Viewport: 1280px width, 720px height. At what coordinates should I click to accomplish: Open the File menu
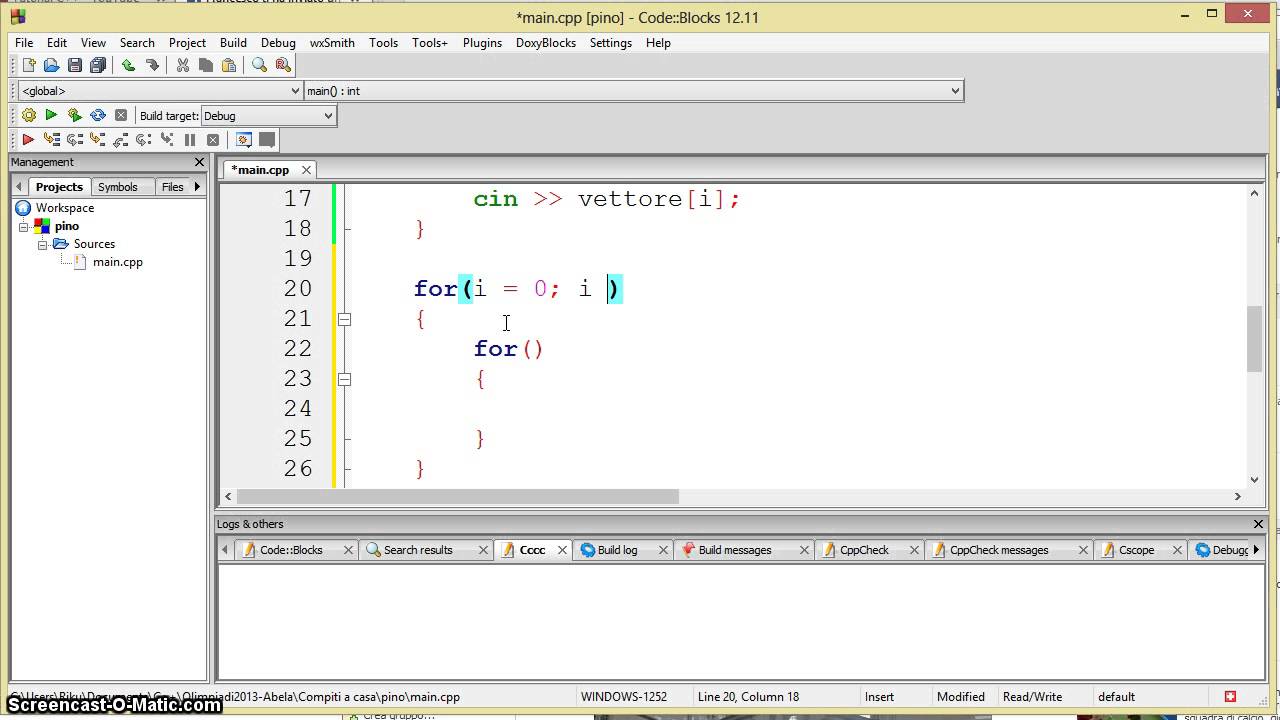coord(24,43)
